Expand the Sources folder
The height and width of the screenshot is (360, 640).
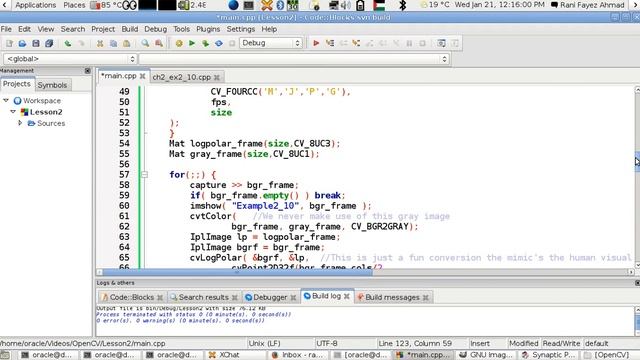point(20,123)
